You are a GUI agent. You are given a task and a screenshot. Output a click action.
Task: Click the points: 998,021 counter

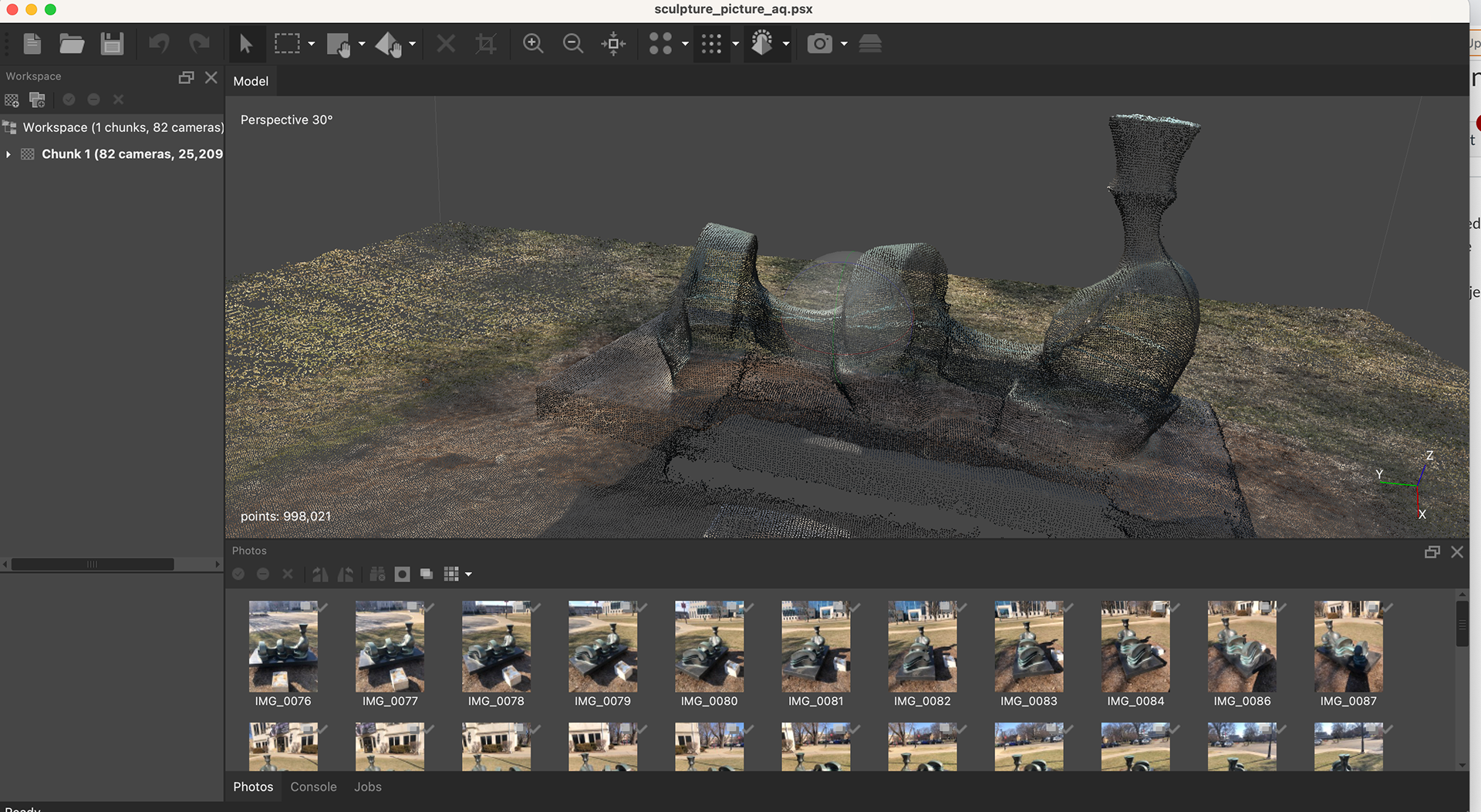pyautogui.click(x=285, y=517)
